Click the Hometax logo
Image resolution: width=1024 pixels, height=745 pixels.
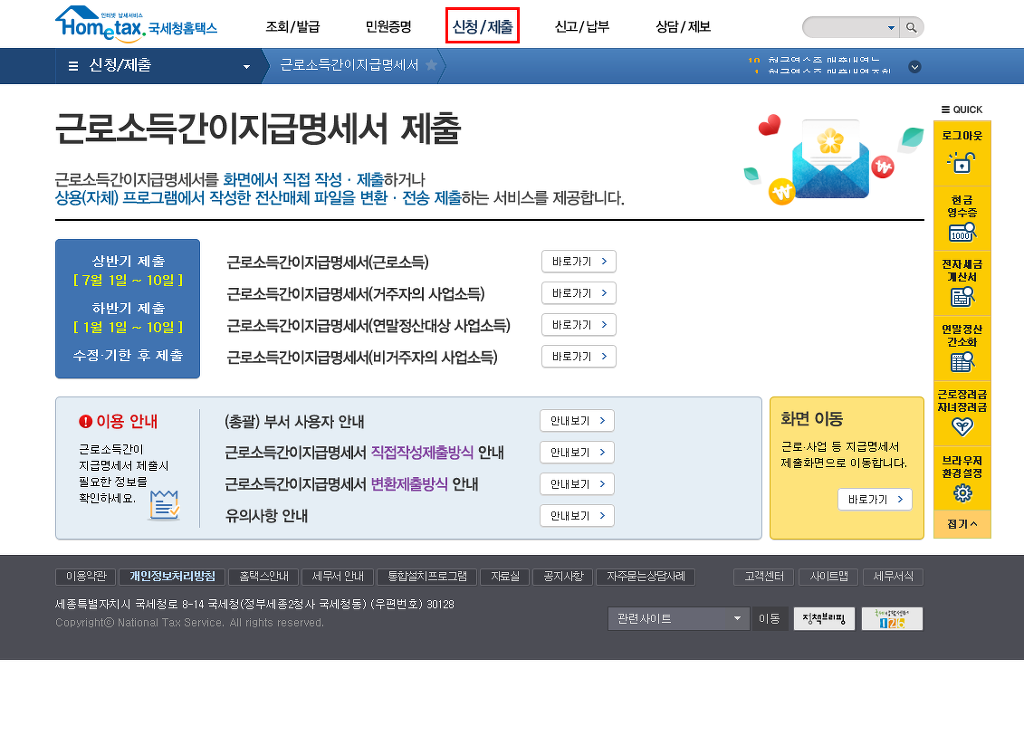[x=135, y=25]
